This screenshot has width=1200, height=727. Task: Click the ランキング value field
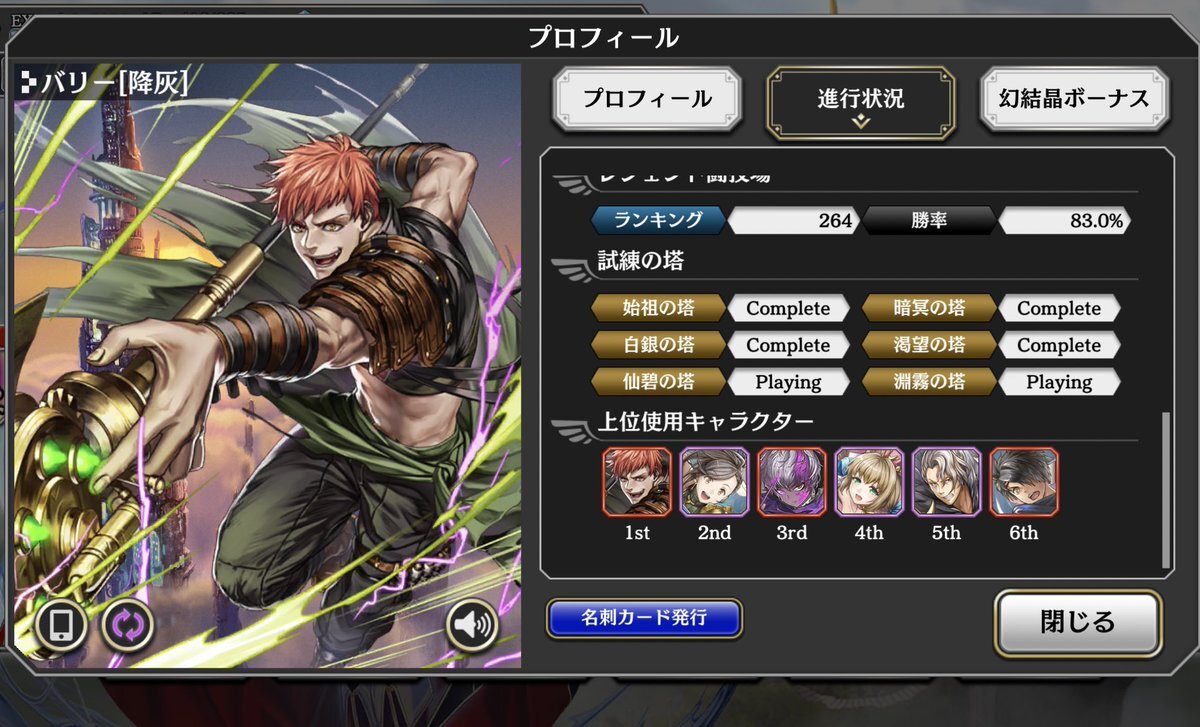click(793, 221)
